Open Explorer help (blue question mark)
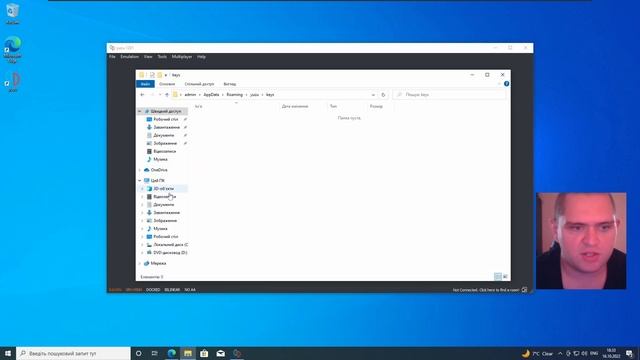This screenshot has height=360, width=640. coord(506,84)
